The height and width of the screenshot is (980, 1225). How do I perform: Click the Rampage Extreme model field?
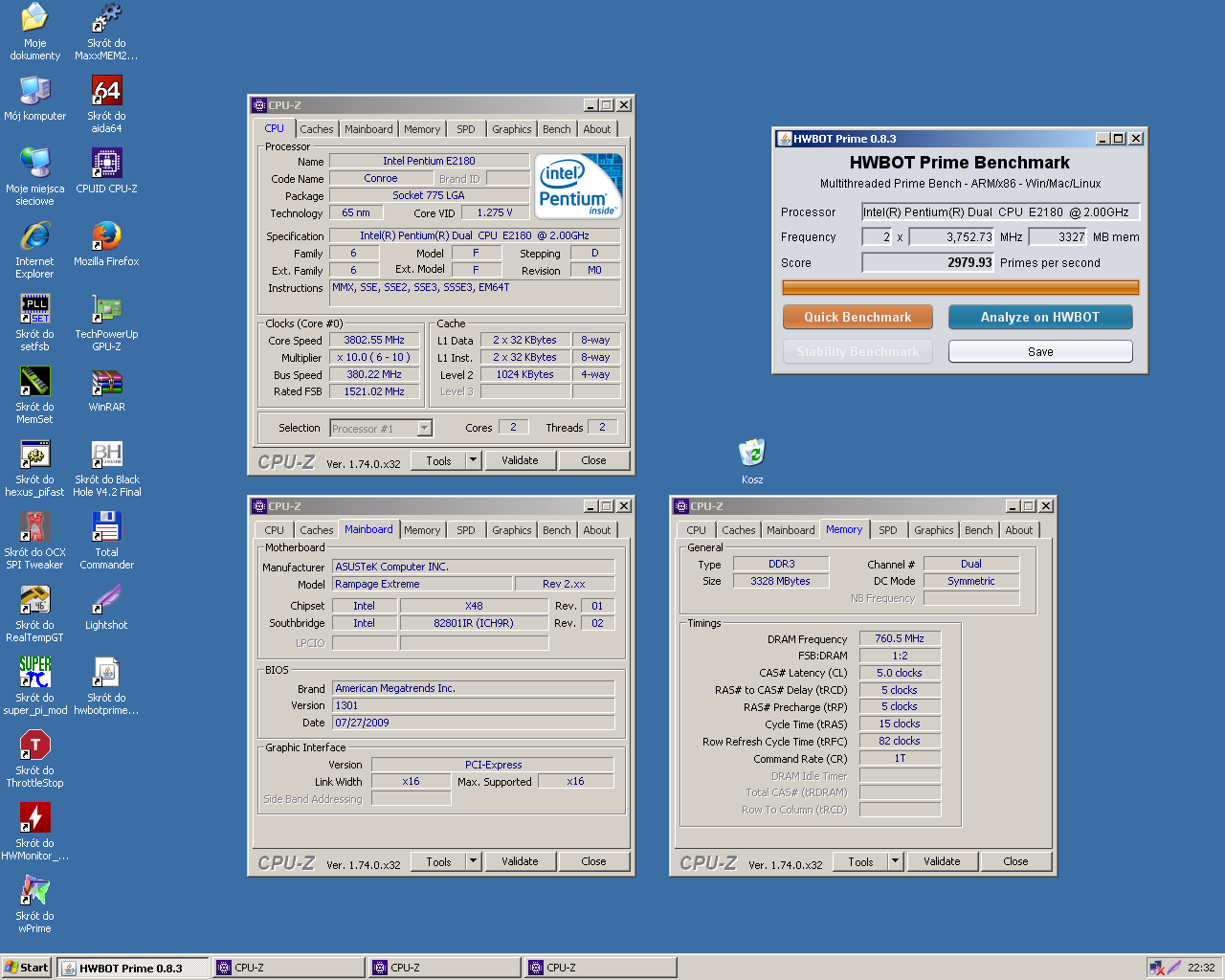coord(421,584)
